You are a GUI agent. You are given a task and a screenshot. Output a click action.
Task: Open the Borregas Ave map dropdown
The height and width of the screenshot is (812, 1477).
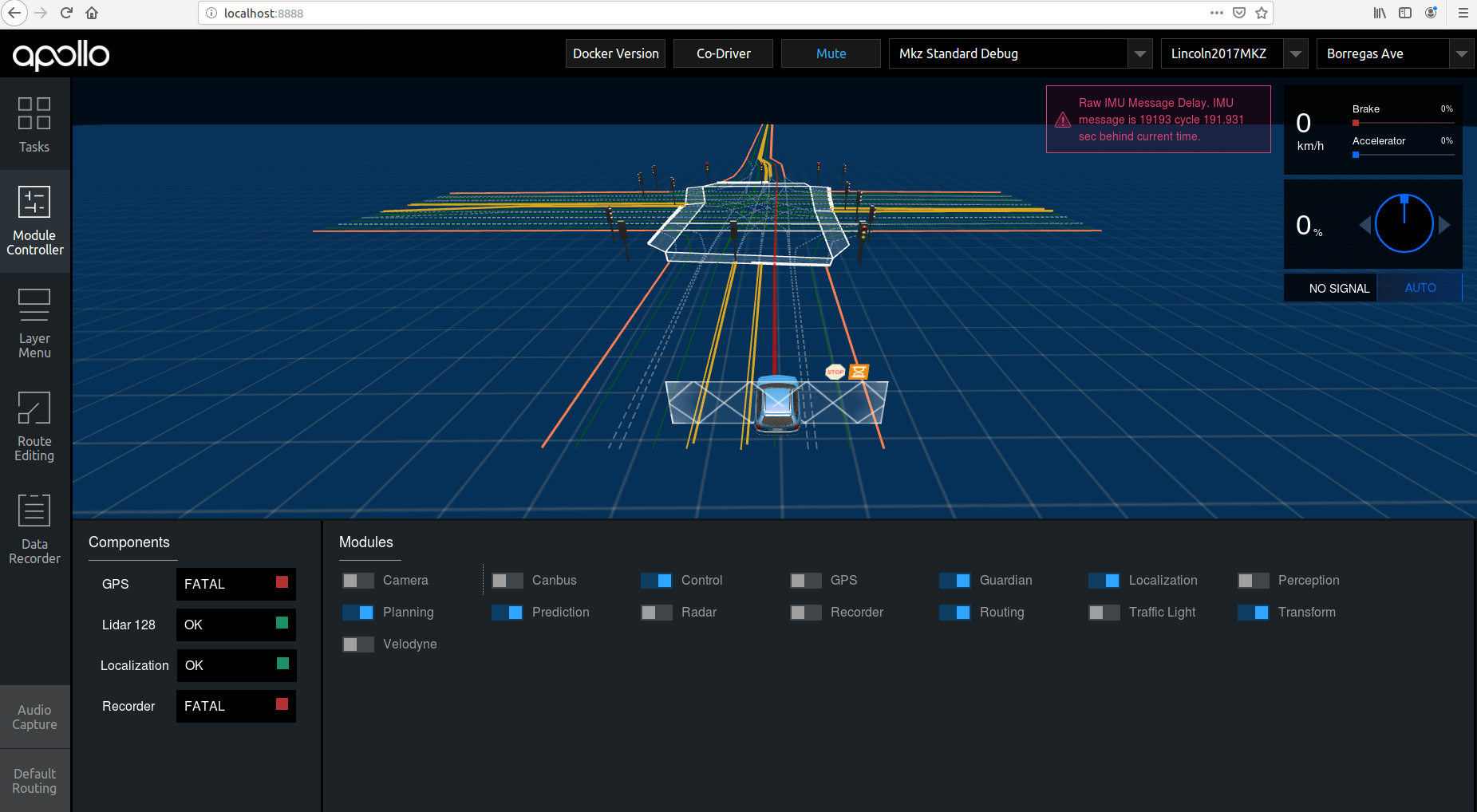click(x=1395, y=53)
